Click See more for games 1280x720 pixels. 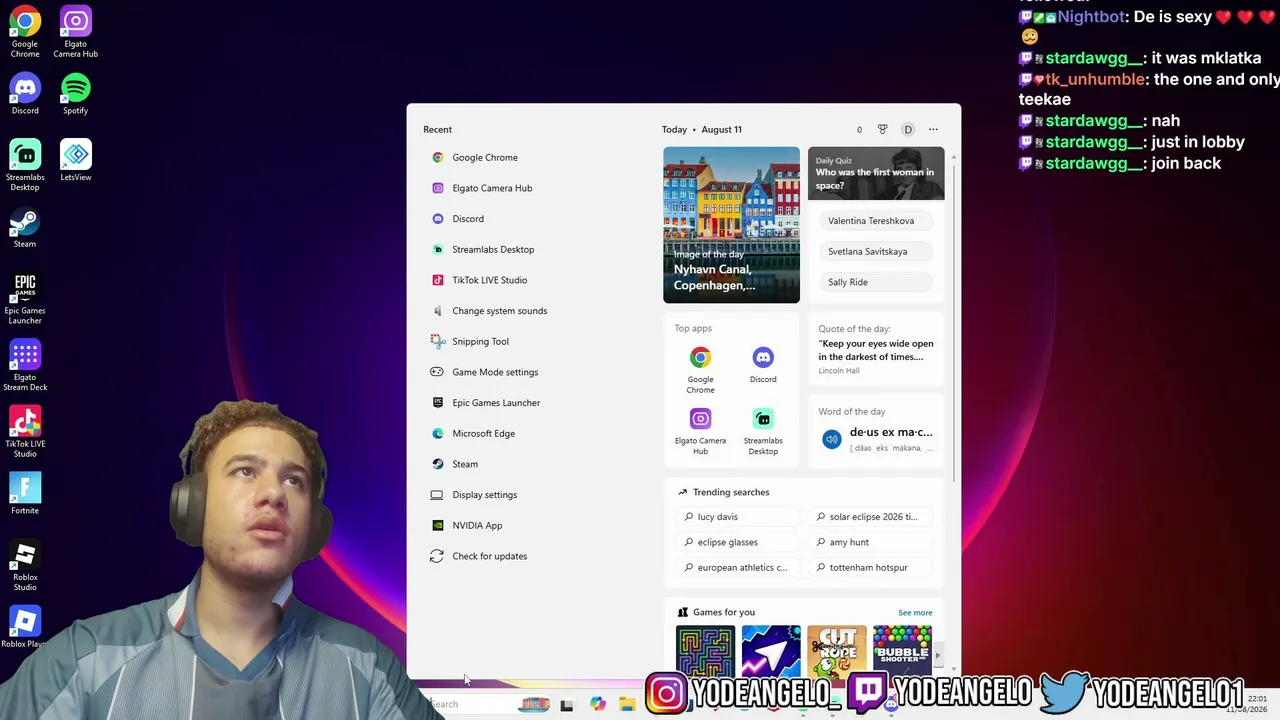coord(915,613)
